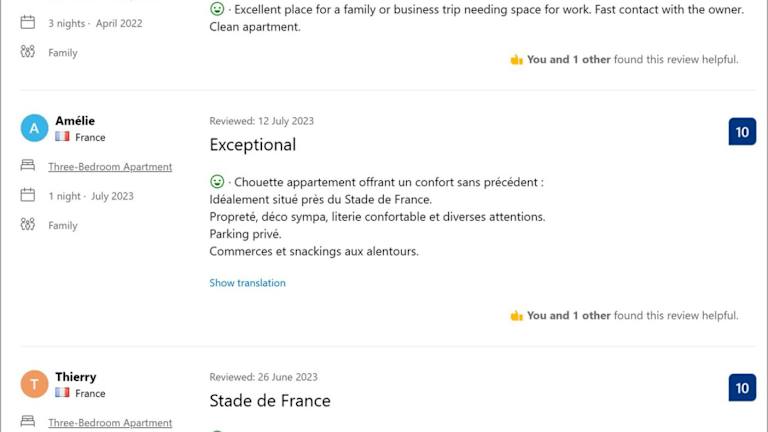768x432 pixels.
Task: Click calendar icon next to 1 night July 2023
Action: coord(28,196)
